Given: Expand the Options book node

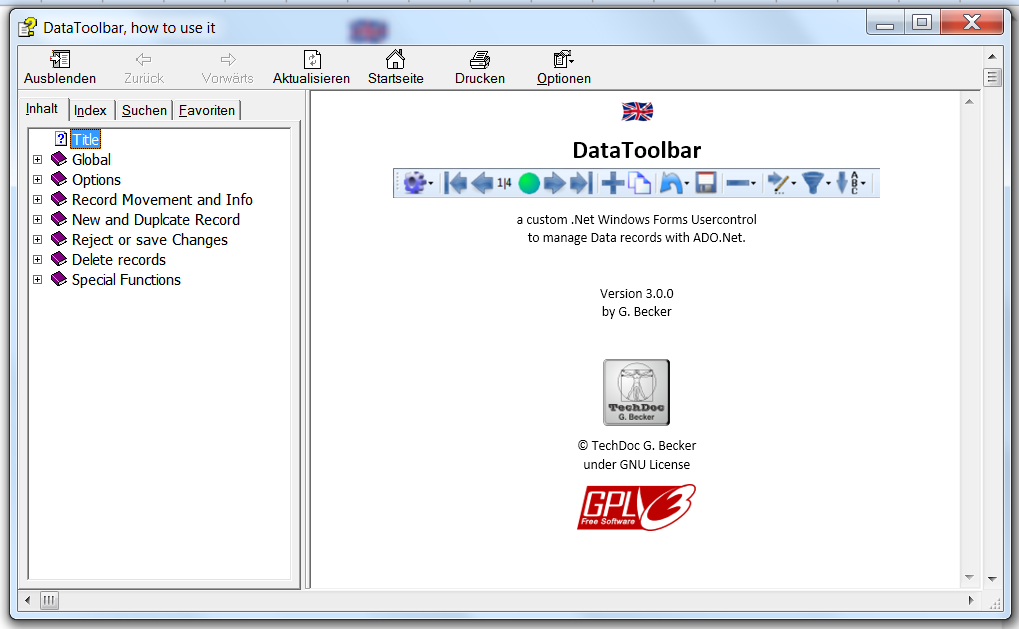Looking at the screenshot, I should 38,179.
